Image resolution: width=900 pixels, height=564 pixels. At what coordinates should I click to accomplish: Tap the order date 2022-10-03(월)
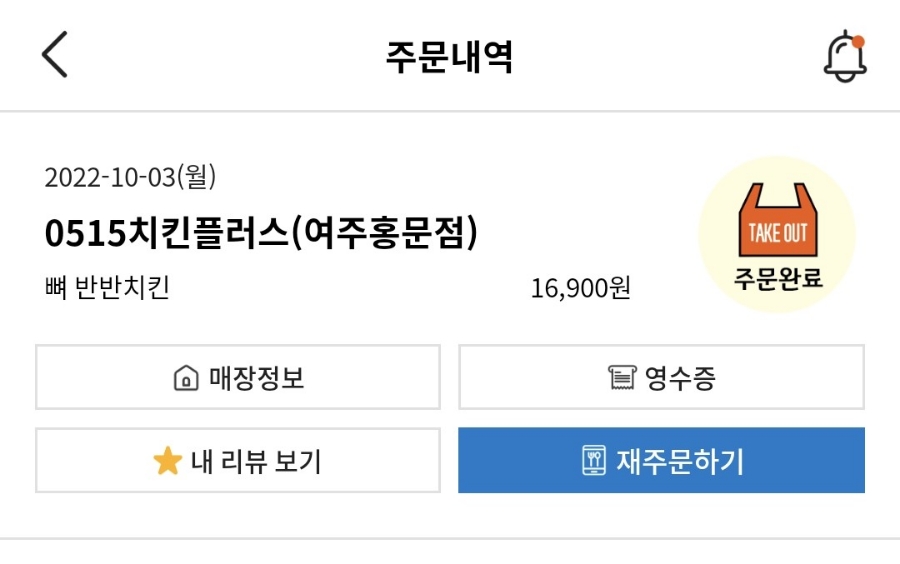pos(131,178)
